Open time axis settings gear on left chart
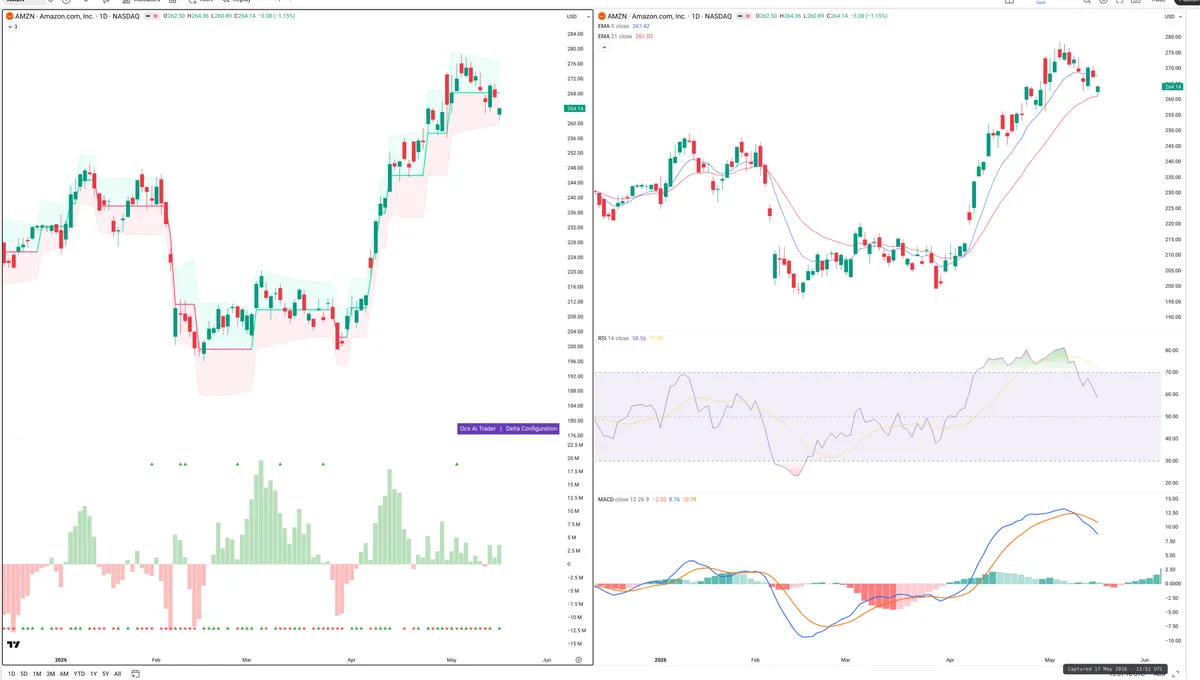 [579, 660]
